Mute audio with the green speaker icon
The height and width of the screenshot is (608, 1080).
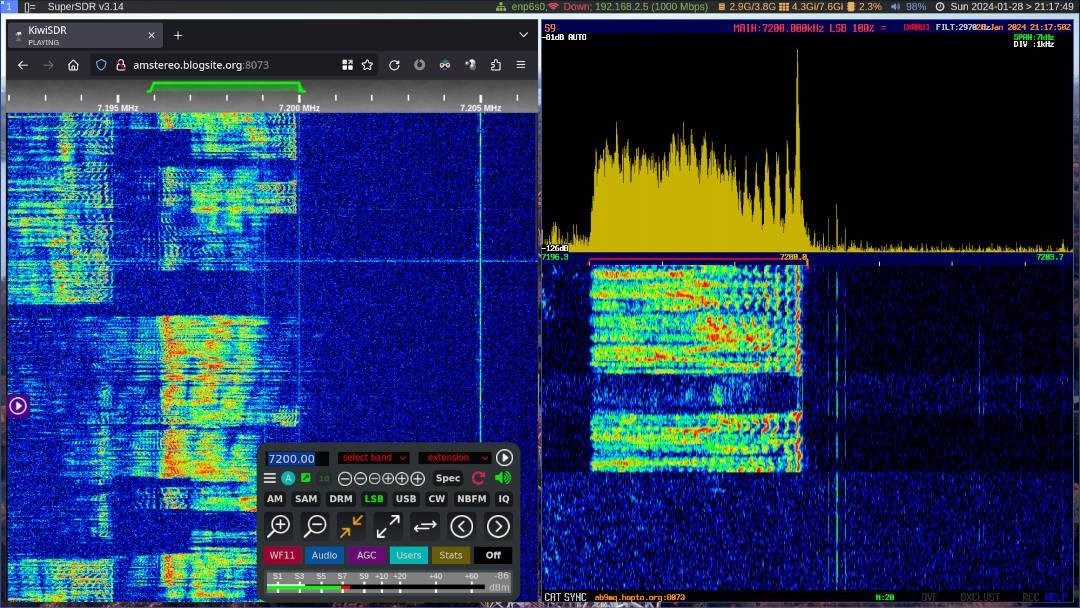coord(503,478)
